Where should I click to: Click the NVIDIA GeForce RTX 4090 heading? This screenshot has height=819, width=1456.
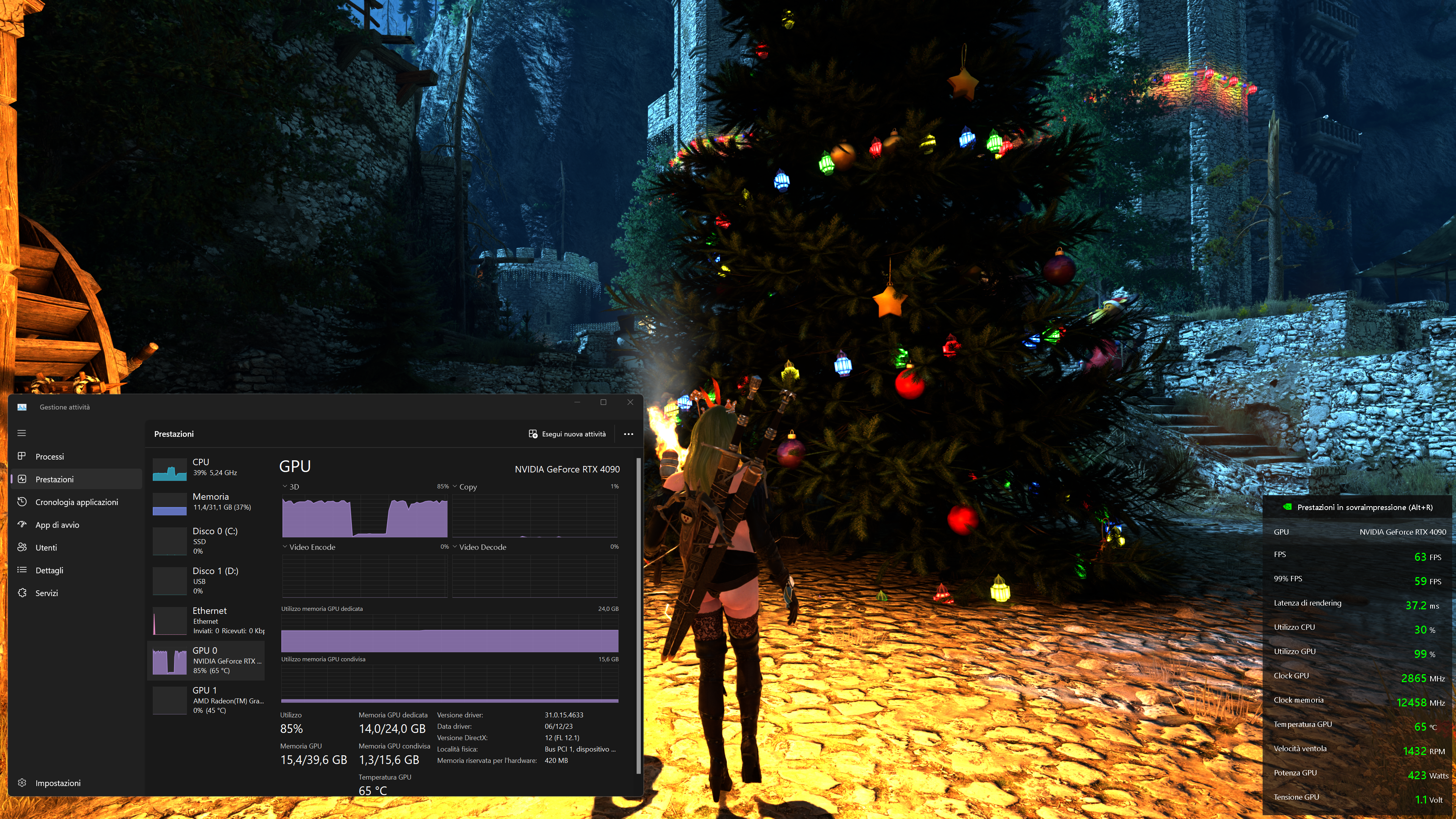click(567, 469)
